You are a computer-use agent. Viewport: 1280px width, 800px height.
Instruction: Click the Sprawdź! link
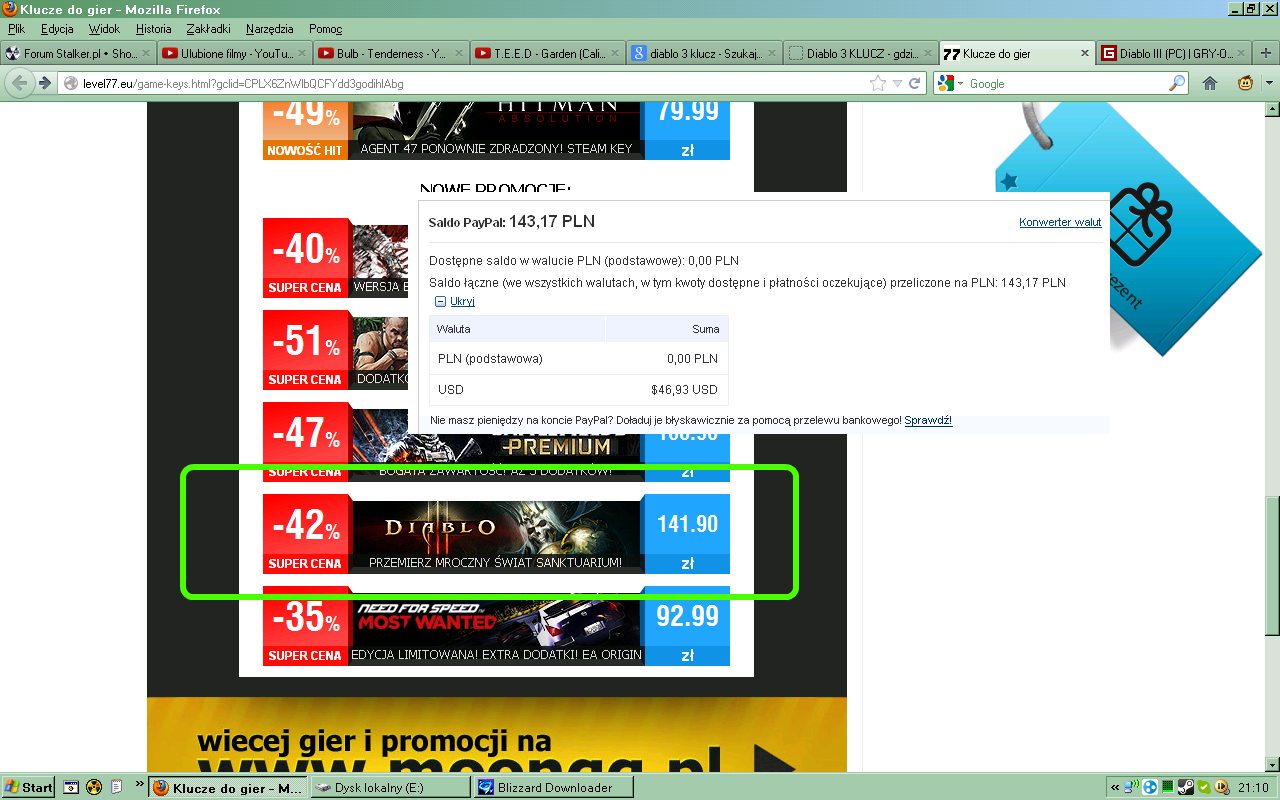(x=928, y=420)
